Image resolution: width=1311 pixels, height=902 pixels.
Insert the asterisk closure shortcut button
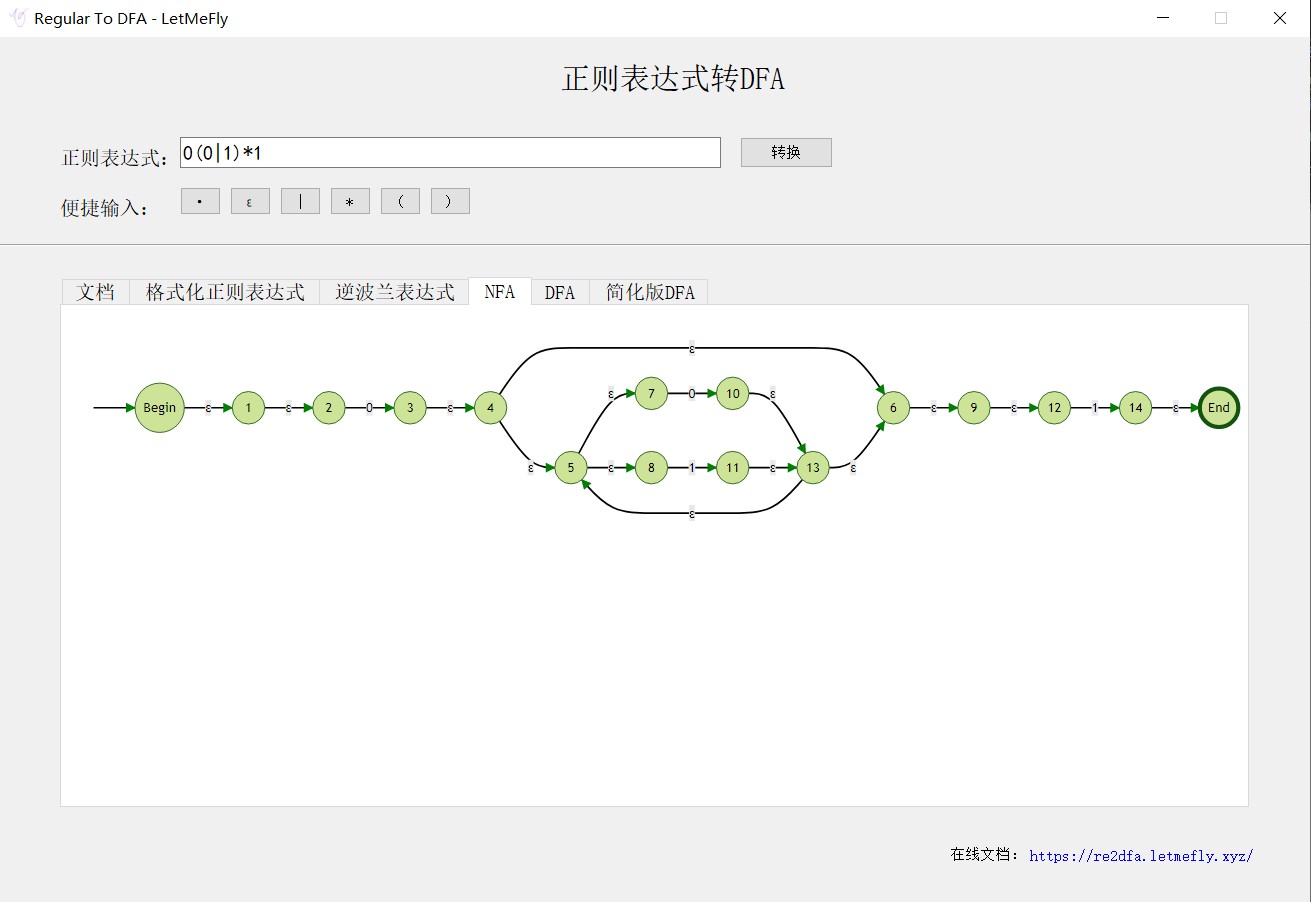pyautogui.click(x=350, y=201)
